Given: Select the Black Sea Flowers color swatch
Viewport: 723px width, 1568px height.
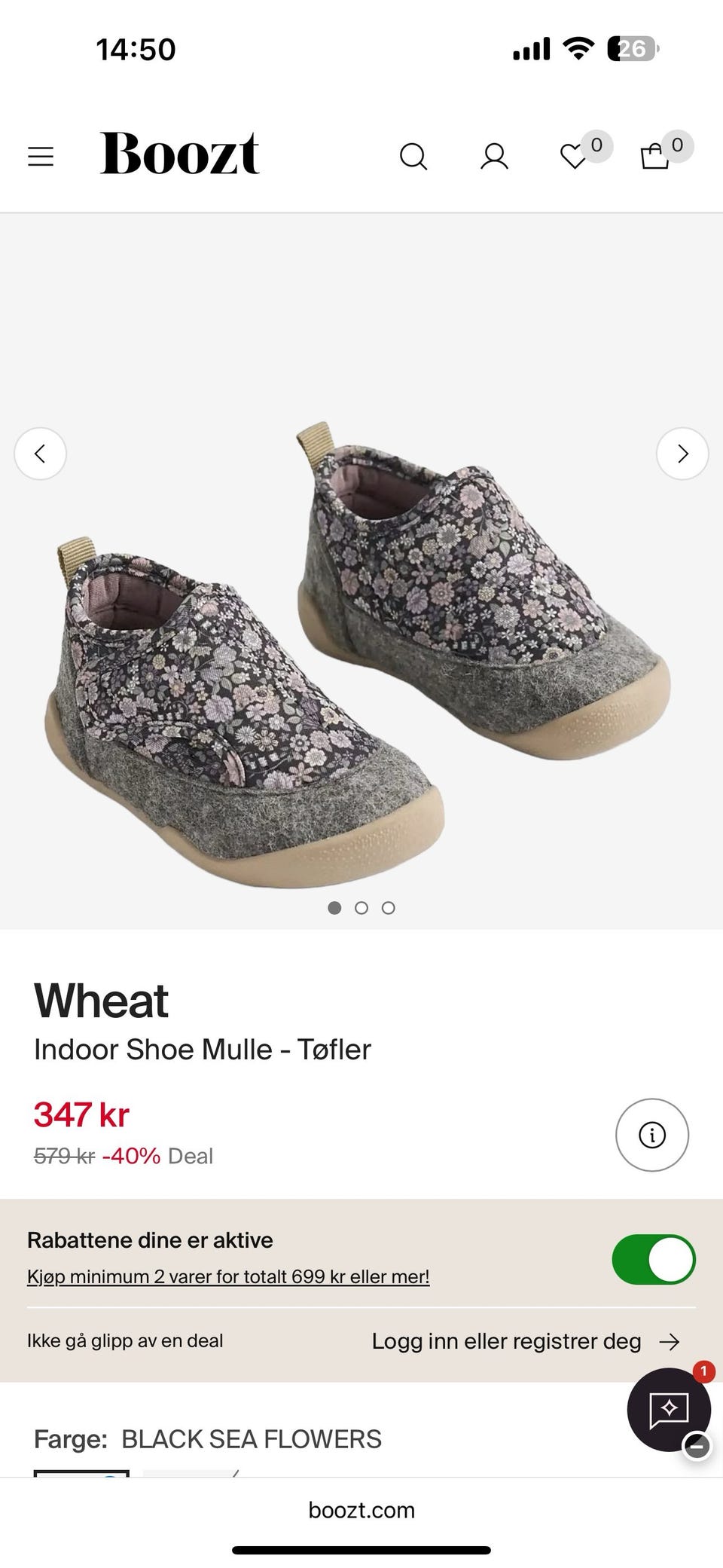Looking at the screenshot, I should [x=81, y=1473].
